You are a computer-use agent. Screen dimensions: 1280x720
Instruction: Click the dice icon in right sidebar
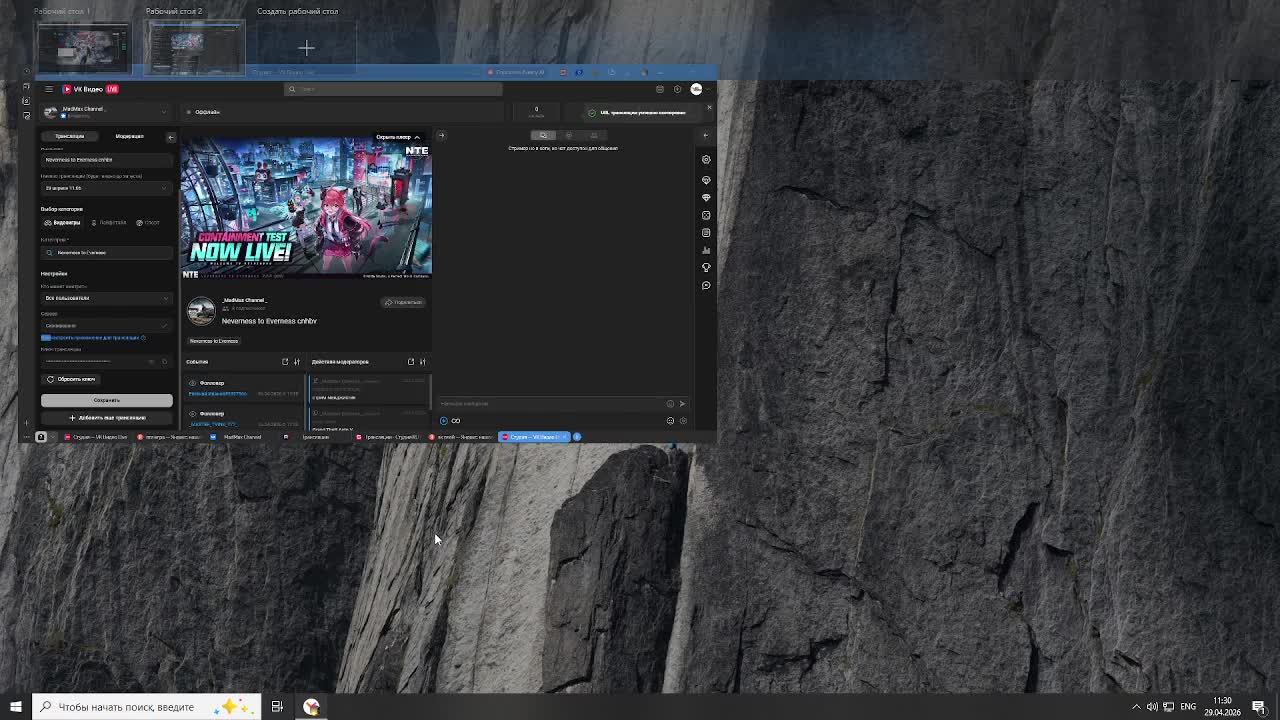706,215
